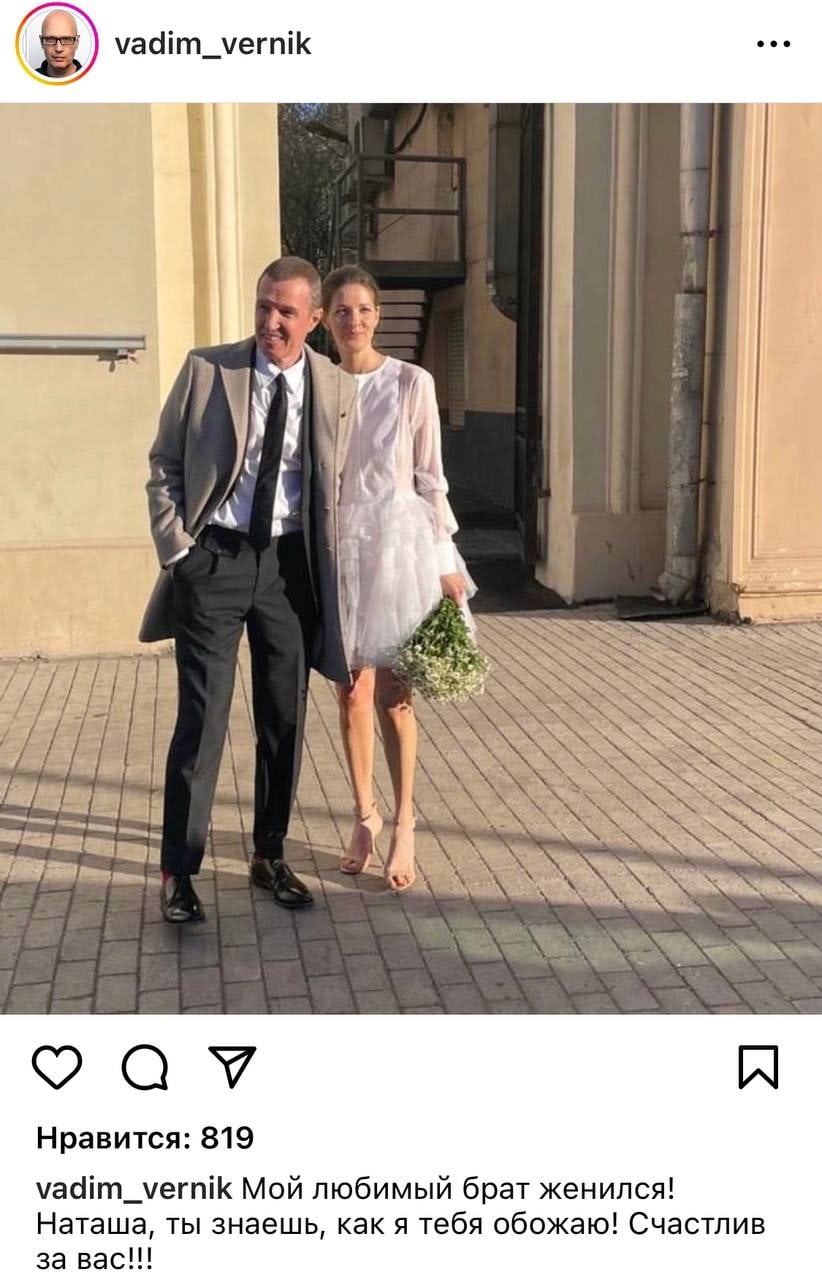822x1280 pixels.
Task: Like the post with the heart icon
Action: [x=57, y=1067]
